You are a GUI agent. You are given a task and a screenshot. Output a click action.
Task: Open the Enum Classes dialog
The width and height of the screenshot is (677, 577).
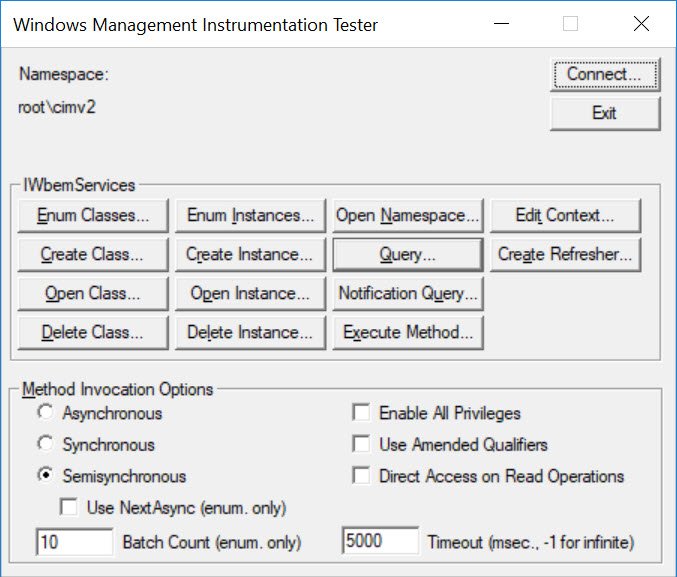click(x=93, y=215)
